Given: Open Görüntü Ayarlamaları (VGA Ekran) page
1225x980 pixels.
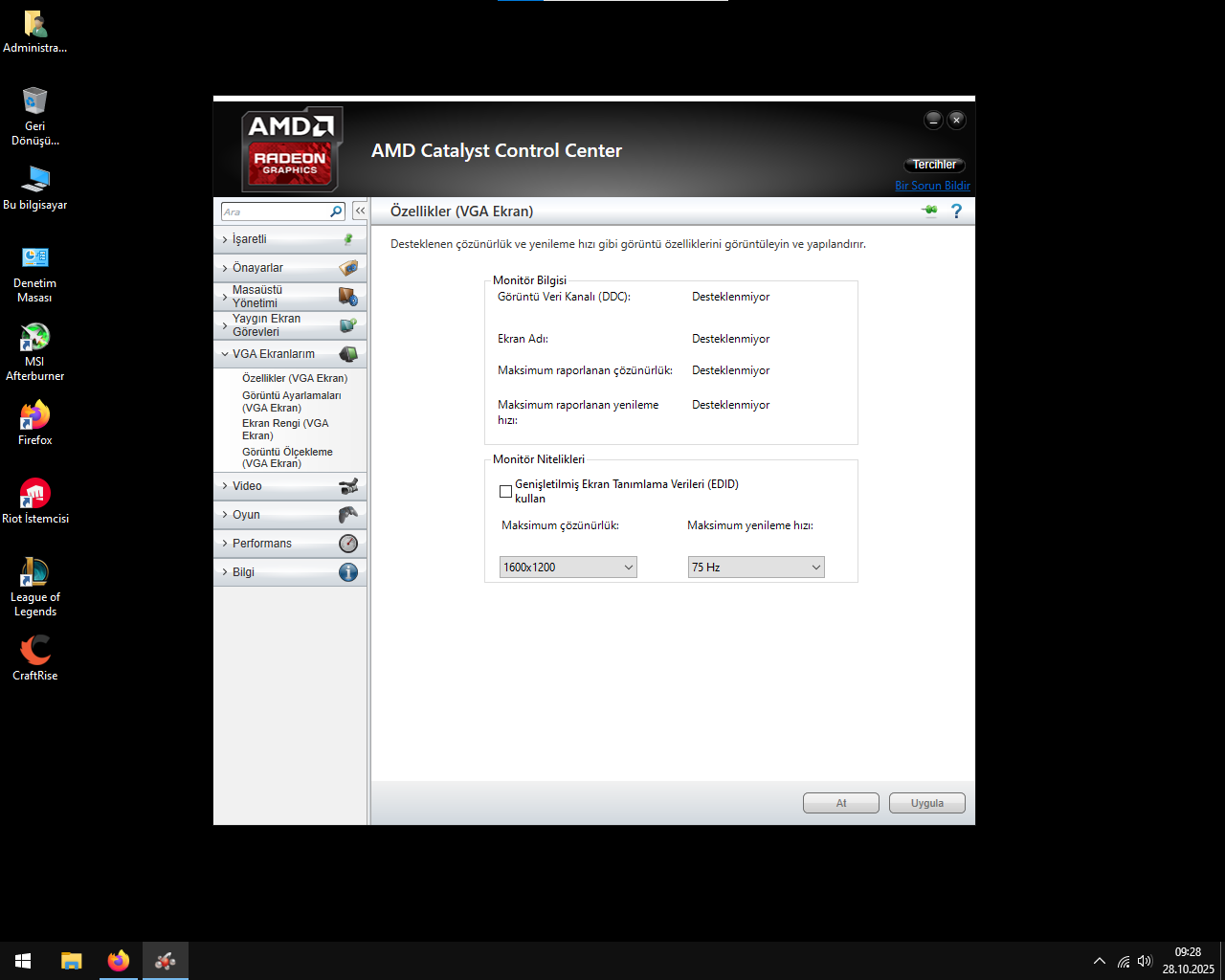Looking at the screenshot, I should 291,402.
